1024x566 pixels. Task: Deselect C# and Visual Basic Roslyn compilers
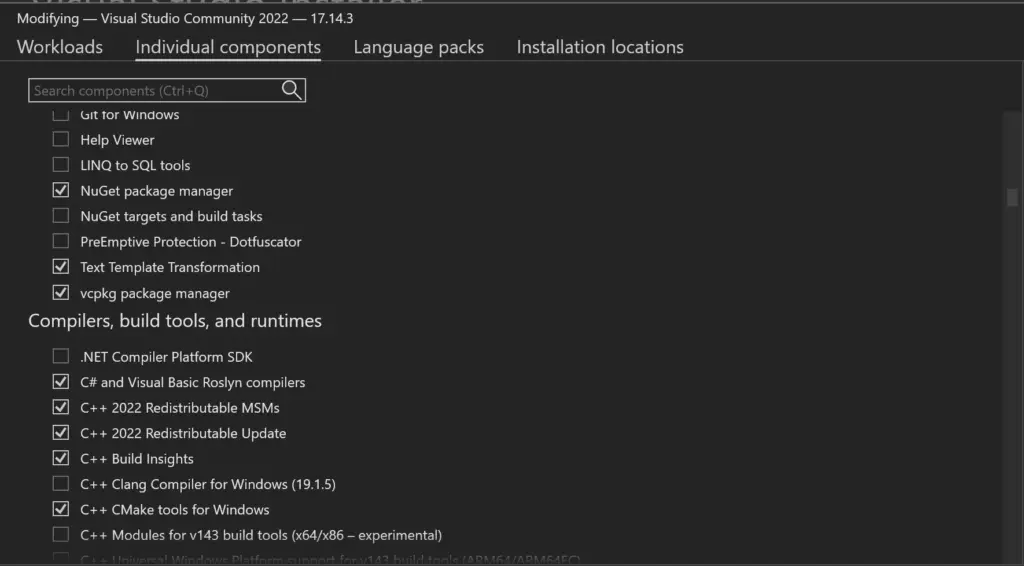(x=61, y=382)
